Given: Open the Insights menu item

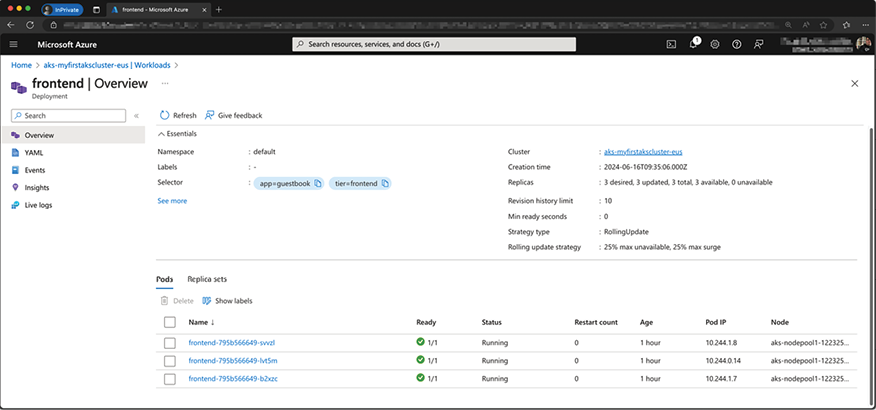Looking at the screenshot, I should (x=73, y=188).
